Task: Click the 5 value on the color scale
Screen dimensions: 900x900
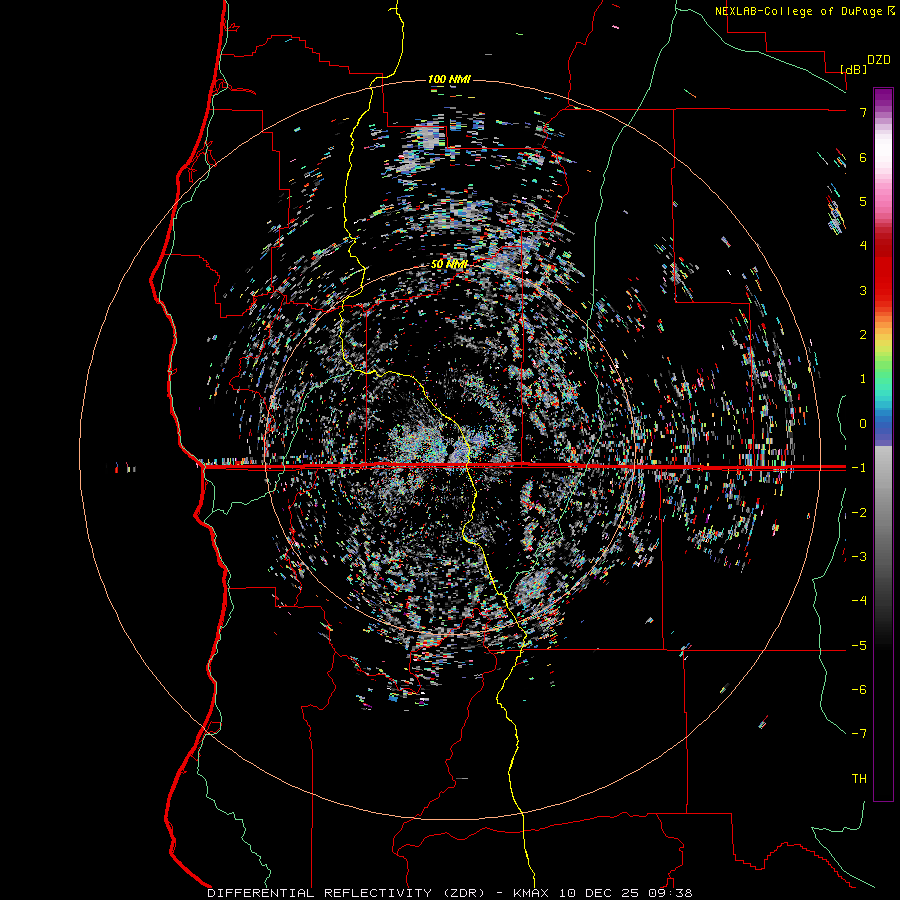Action: [x=863, y=201]
